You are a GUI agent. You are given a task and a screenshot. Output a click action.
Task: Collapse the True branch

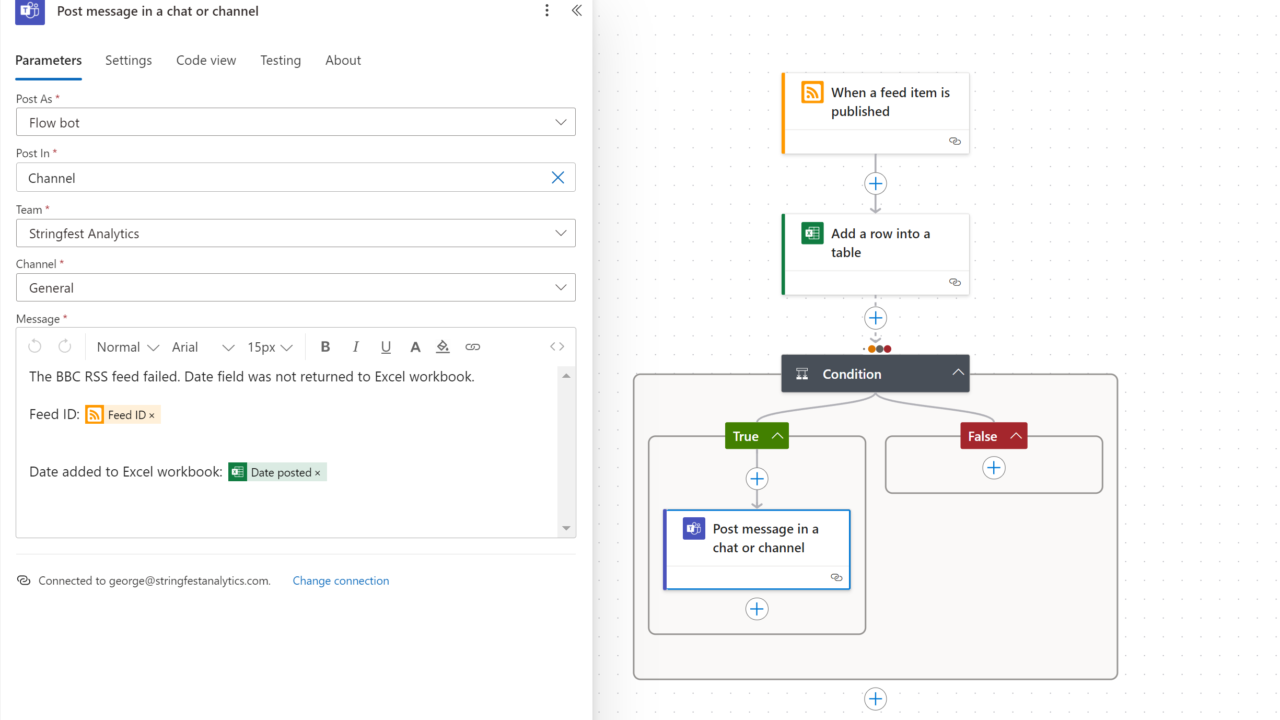click(x=777, y=436)
